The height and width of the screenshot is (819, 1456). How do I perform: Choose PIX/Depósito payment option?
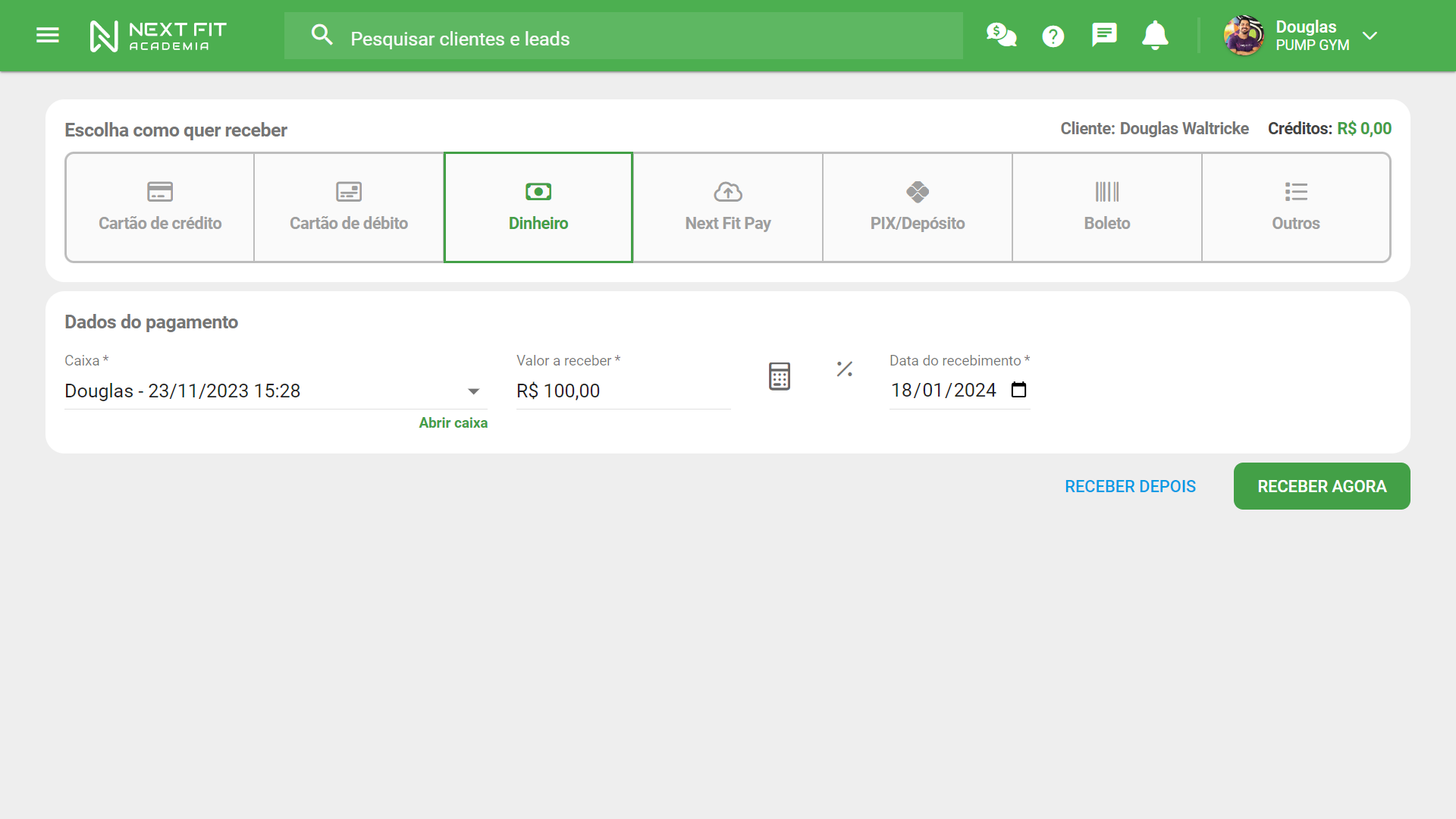click(918, 207)
